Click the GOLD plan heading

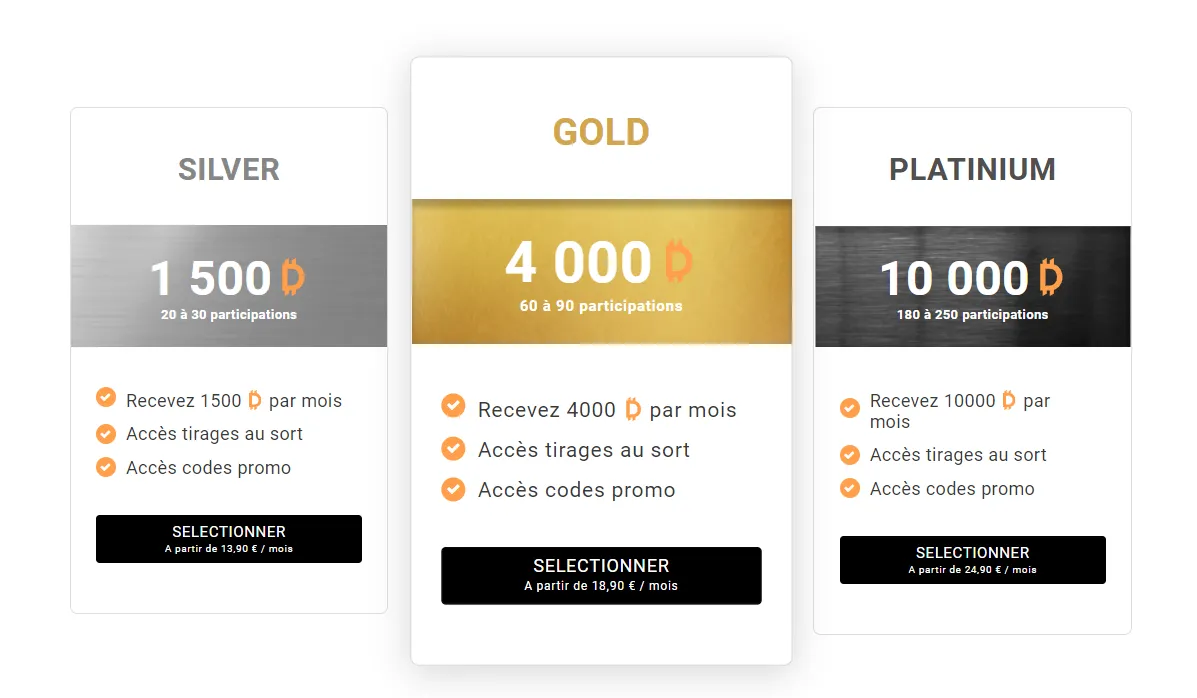pyautogui.click(x=601, y=132)
